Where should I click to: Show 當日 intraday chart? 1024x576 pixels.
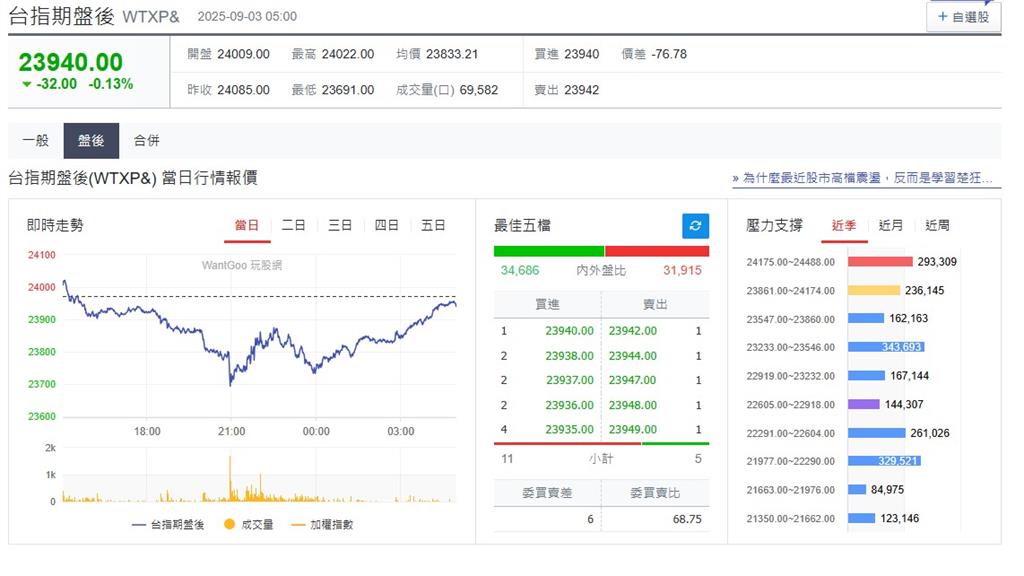[247, 225]
